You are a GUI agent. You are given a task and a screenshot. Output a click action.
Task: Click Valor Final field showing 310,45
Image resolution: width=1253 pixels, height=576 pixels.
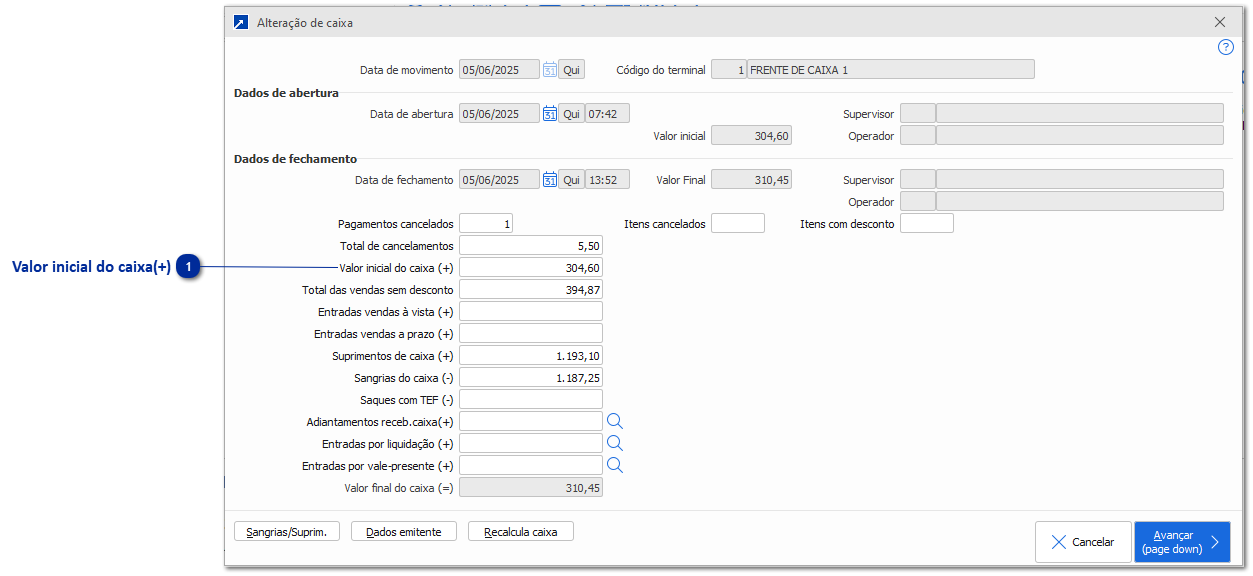(751, 180)
